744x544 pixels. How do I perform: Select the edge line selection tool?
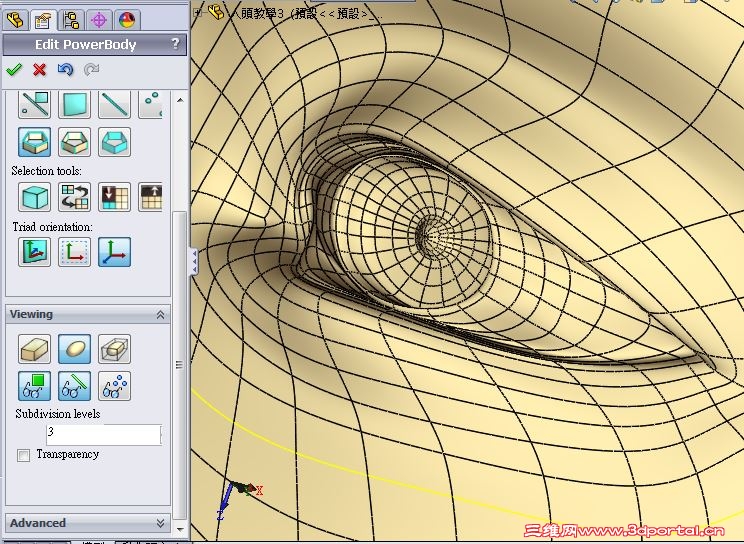[x=114, y=104]
